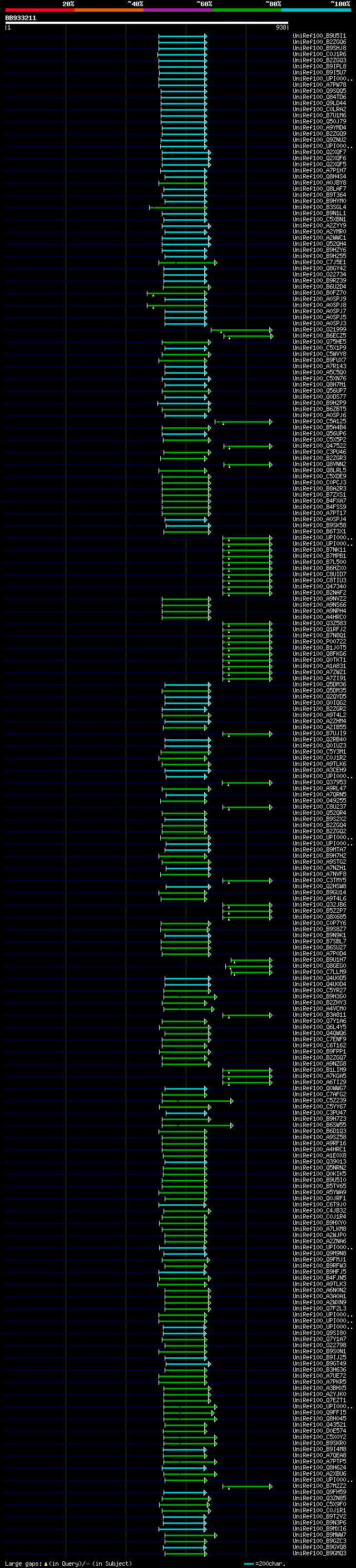Select hit label UniRef100_A9YMD4
The height and width of the screenshot is (1568, 356).
click(x=319, y=127)
